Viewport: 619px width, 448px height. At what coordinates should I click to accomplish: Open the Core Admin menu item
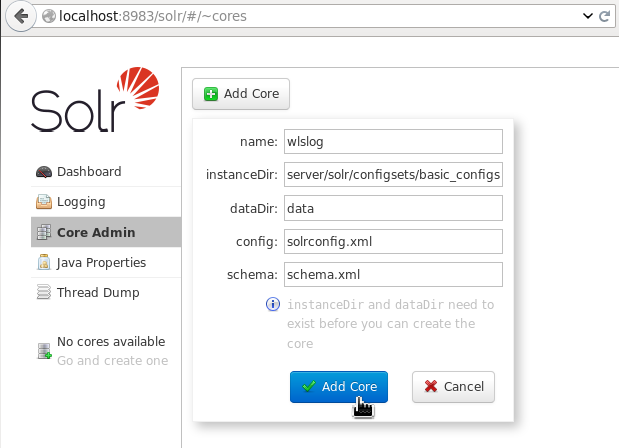[96, 233]
